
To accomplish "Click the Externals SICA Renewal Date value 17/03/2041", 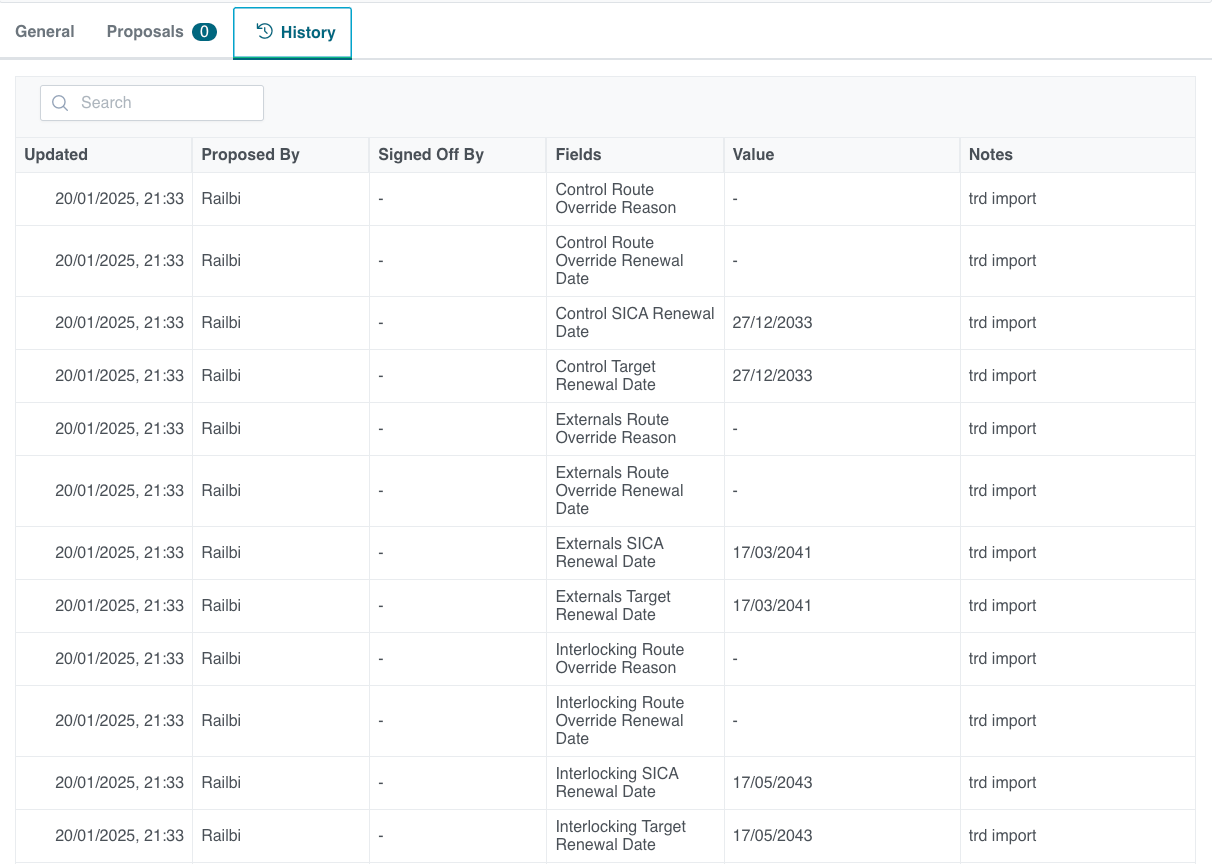I will (771, 553).
